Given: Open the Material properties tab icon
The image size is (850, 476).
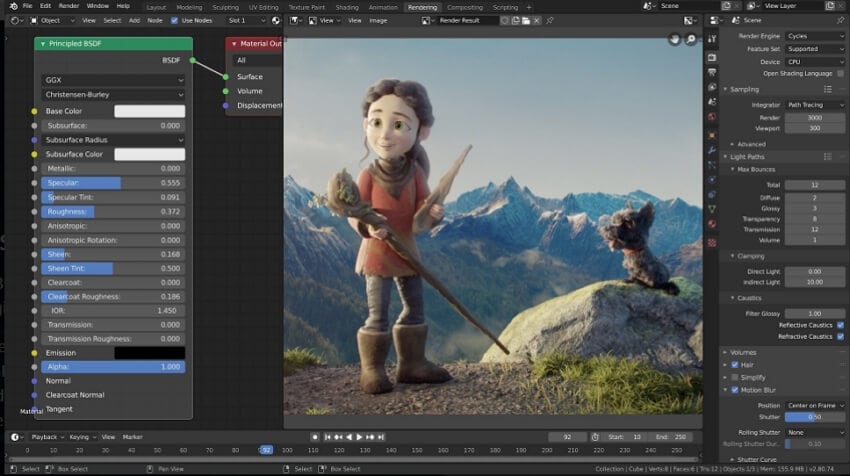Looking at the screenshot, I should 712,224.
